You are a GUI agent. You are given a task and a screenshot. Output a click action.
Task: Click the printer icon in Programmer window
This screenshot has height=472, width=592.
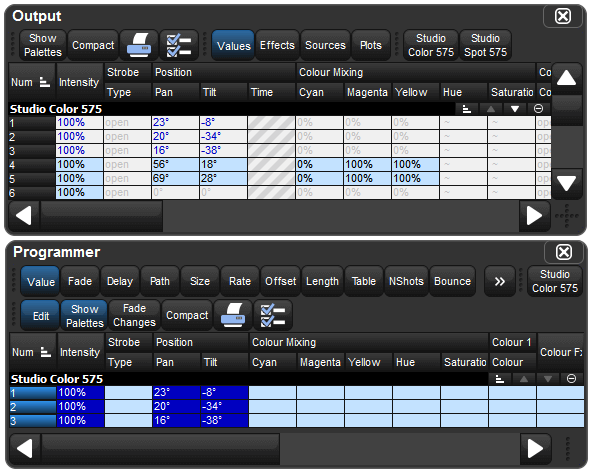point(233,315)
